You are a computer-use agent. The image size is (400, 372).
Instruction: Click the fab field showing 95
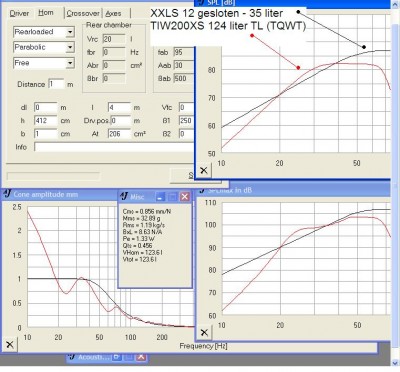(x=184, y=52)
